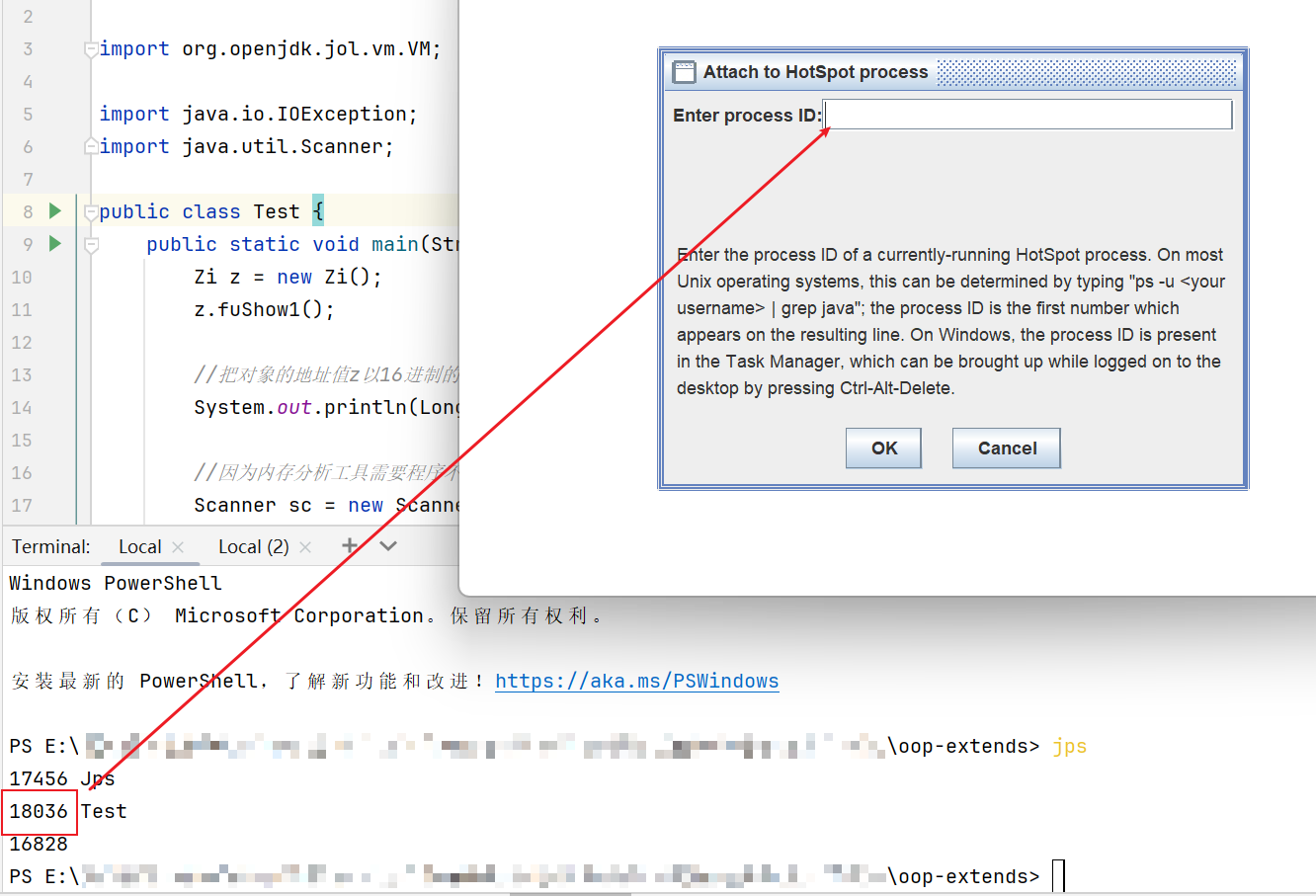Click the 18036 process ID in terminal
Viewport: 1316px width, 896px height.
pos(39,811)
